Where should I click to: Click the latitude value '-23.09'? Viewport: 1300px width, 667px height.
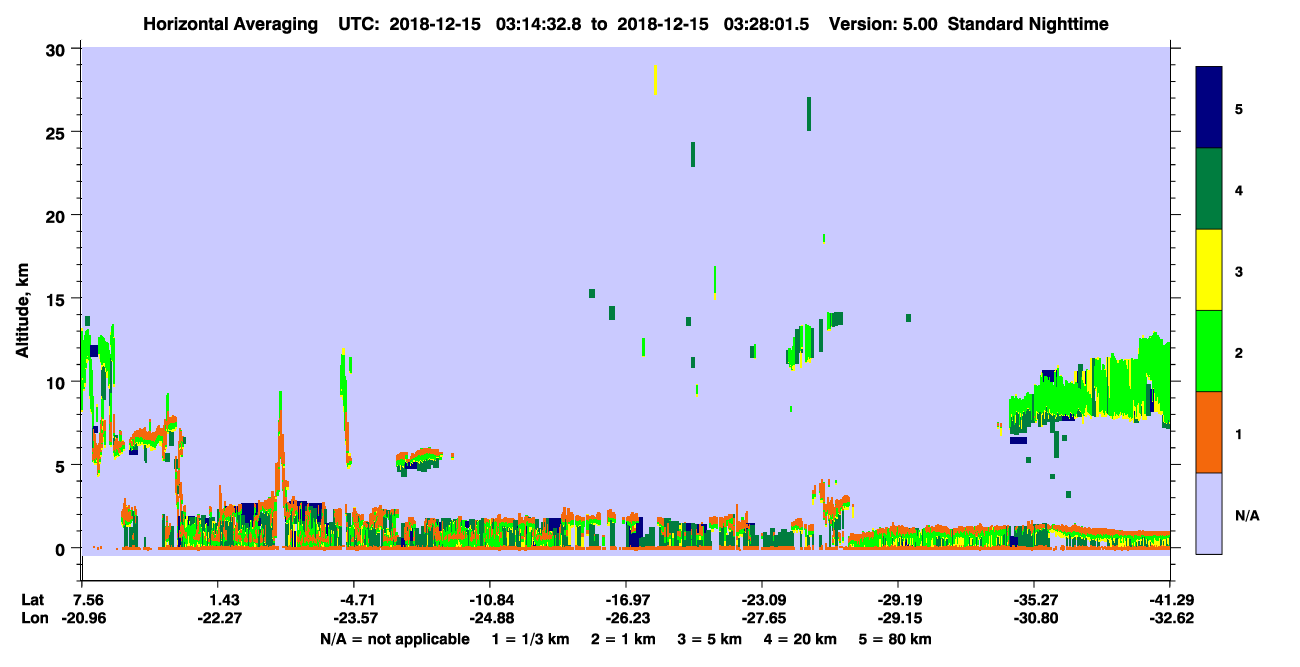(x=762, y=600)
